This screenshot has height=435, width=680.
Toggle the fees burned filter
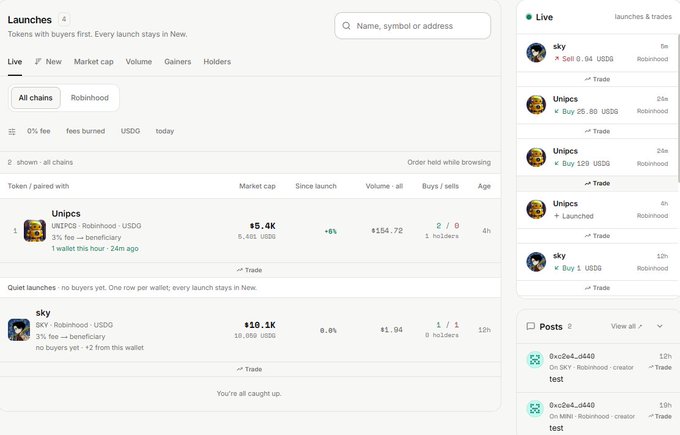[85, 131]
